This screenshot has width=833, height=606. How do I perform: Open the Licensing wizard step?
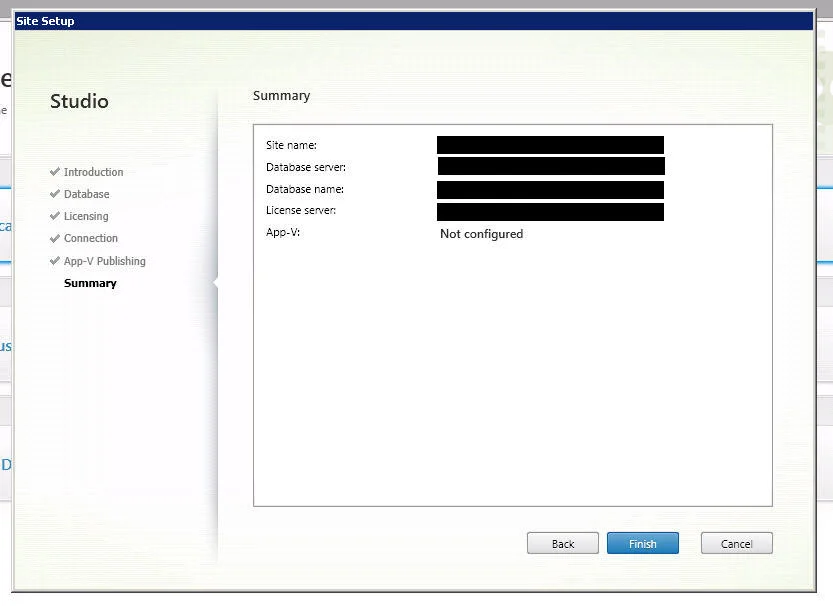86,216
